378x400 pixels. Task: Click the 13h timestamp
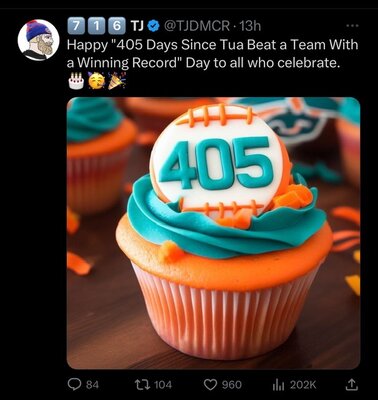250,26
